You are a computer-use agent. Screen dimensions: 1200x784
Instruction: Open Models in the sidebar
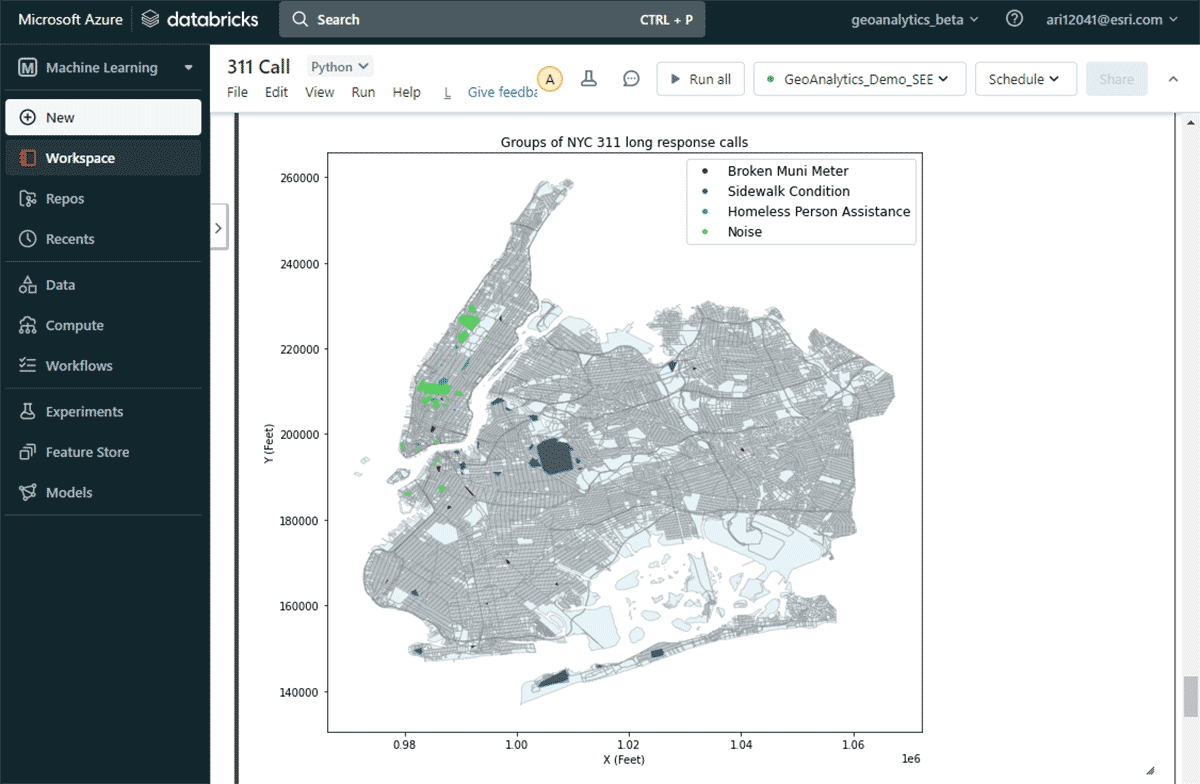coord(68,492)
